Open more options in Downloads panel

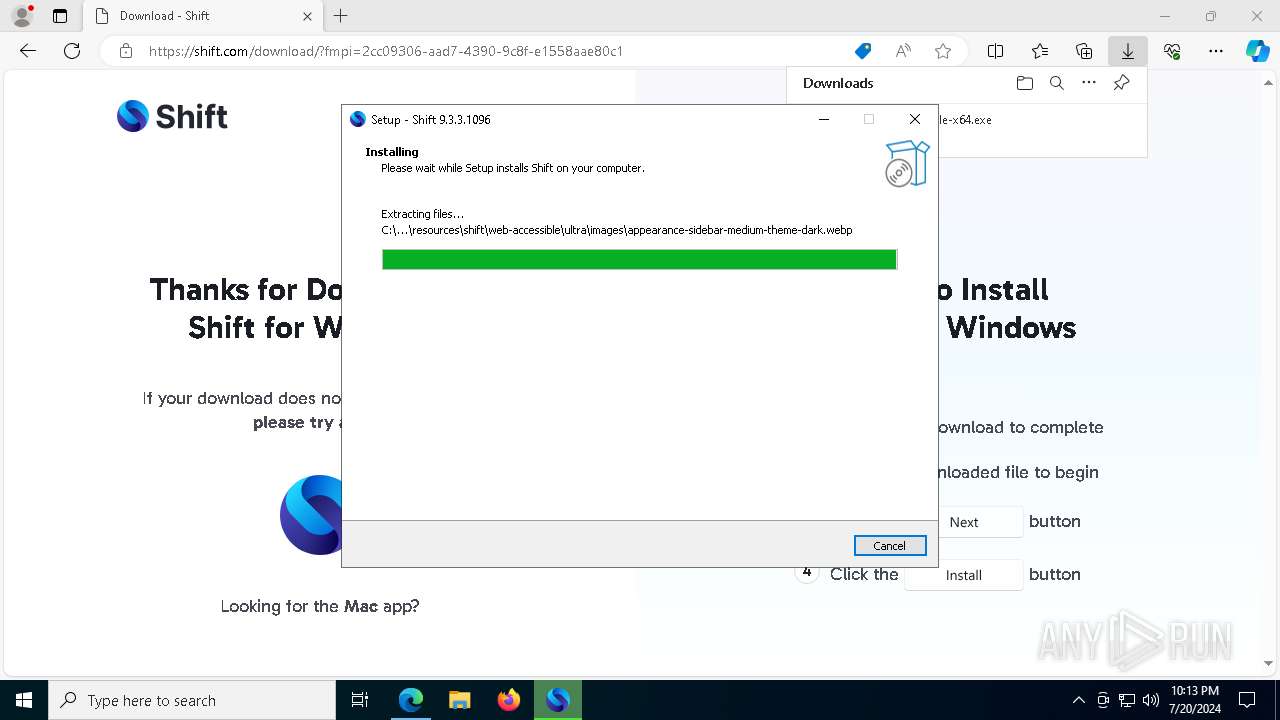[x=1089, y=83]
